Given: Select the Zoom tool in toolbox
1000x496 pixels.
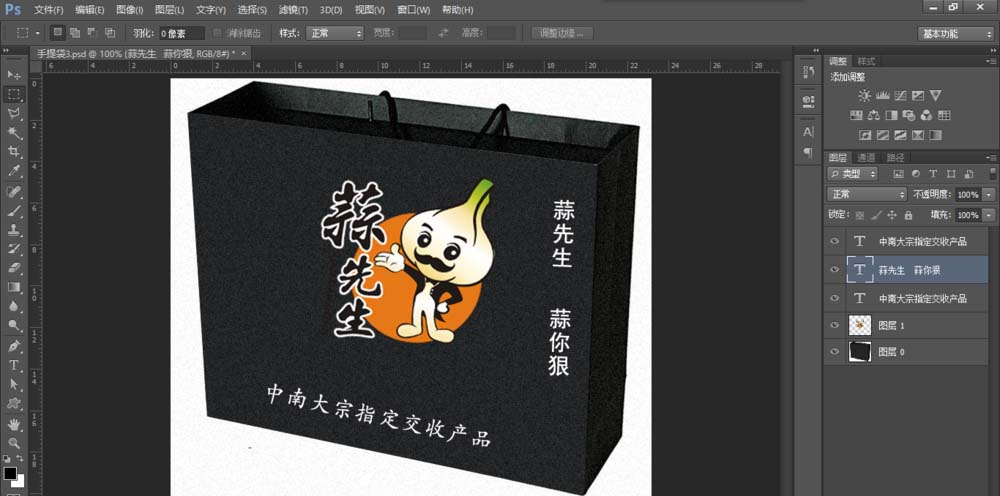Looking at the screenshot, I should [13, 443].
